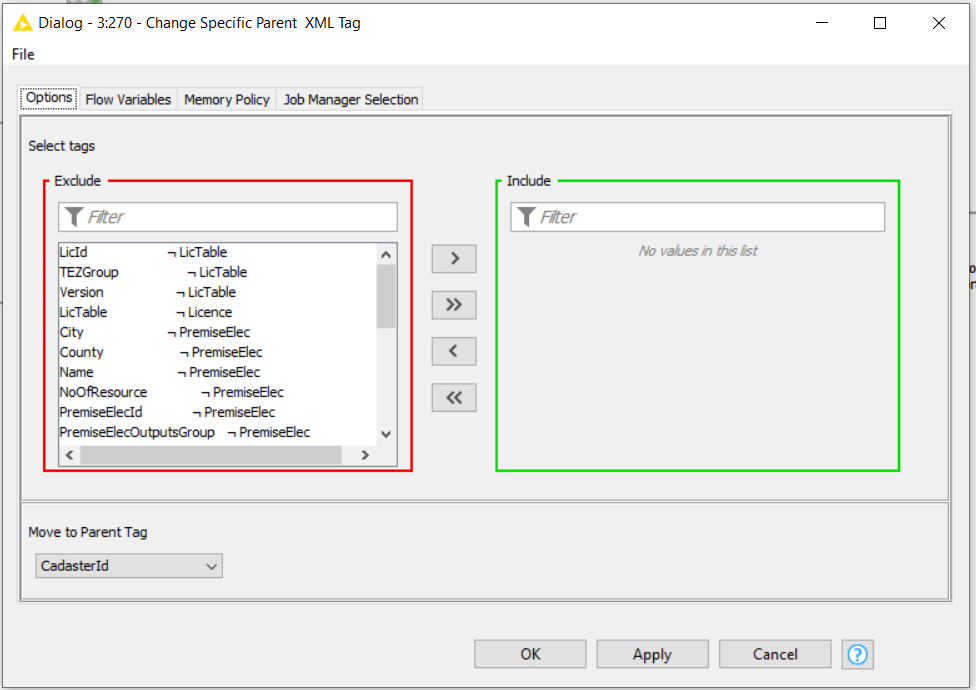
Task: Open the Job Manager Selection tab
Action: tap(350, 99)
